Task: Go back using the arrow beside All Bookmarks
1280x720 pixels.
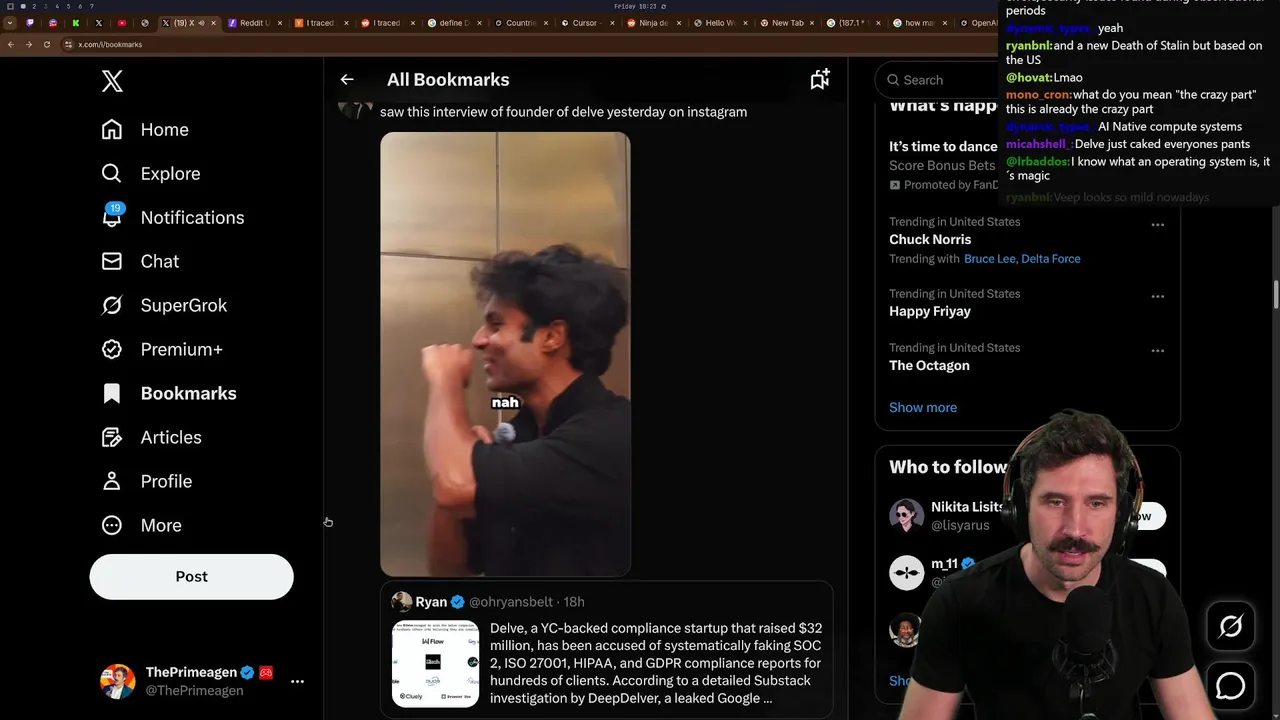Action: tap(347, 79)
